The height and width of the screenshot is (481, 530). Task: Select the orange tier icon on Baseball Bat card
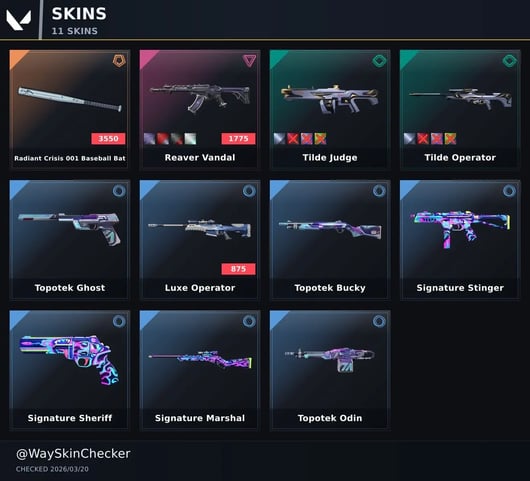pyautogui.click(x=119, y=61)
